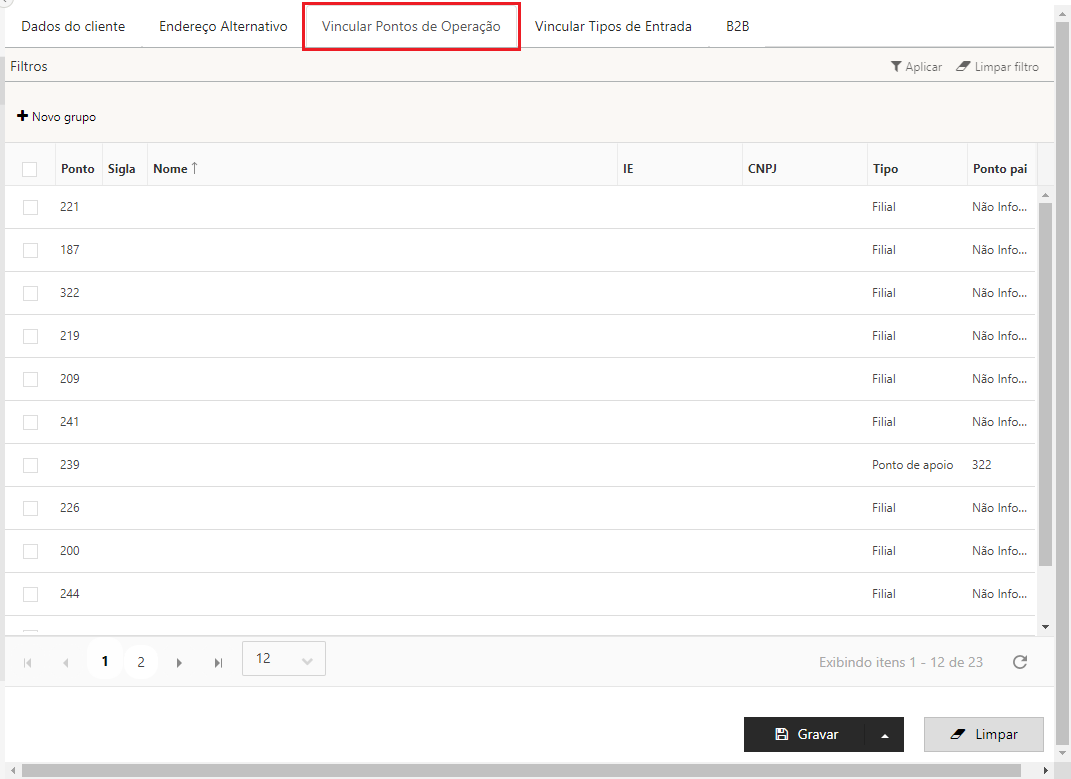
Task: Open the Vincular Tipos de Entrada tab
Action: click(x=613, y=26)
